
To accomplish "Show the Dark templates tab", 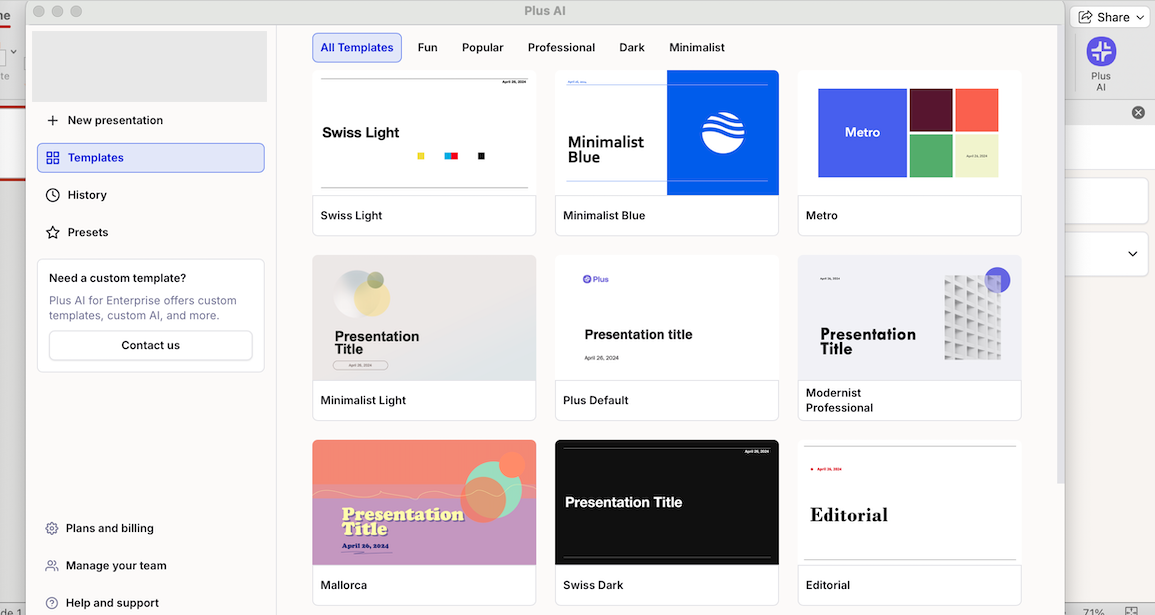I will pyautogui.click(x=631, y=47).
